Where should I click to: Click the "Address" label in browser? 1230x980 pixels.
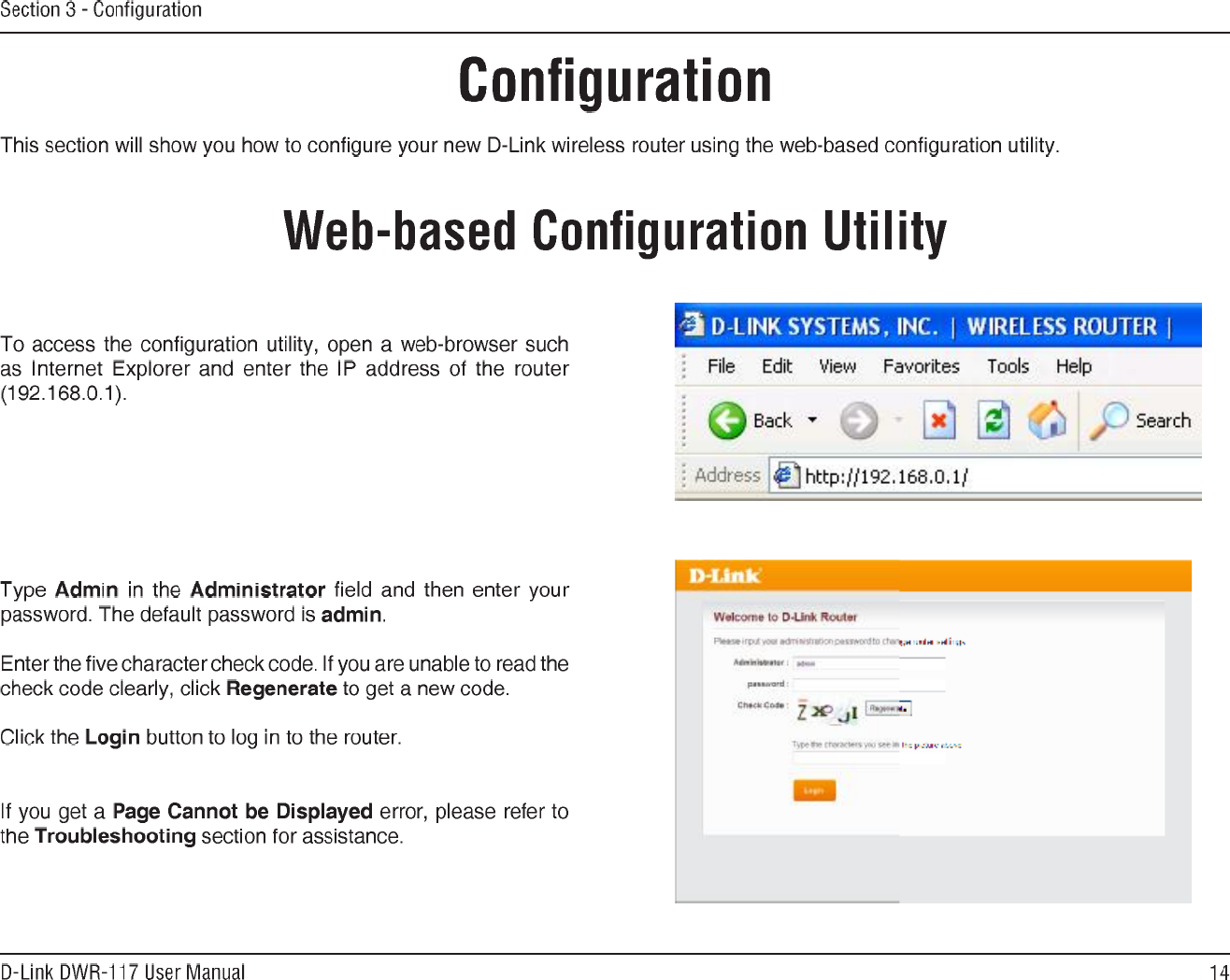[727, 475]
